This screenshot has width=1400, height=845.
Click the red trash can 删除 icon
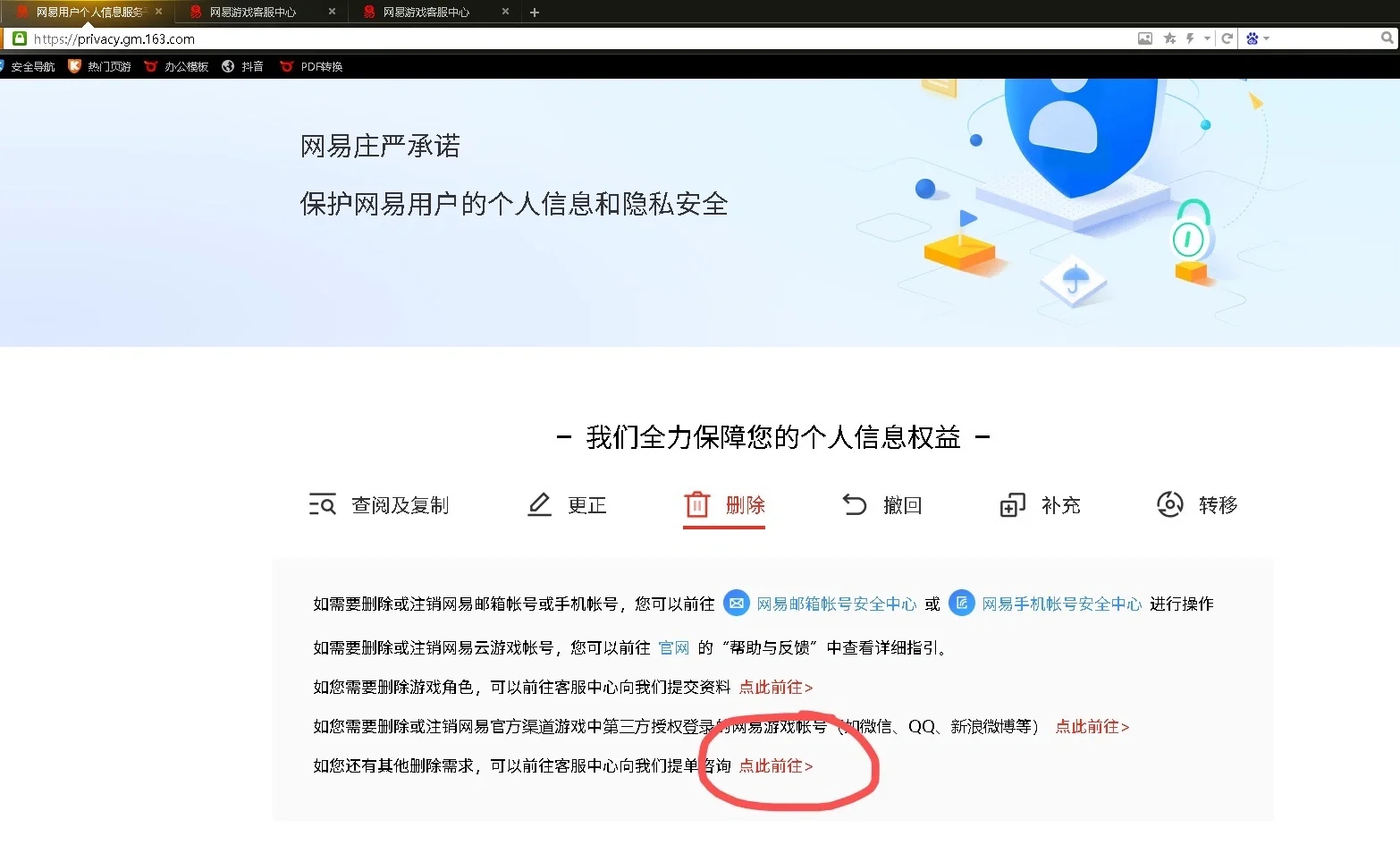tap(697, 504)
